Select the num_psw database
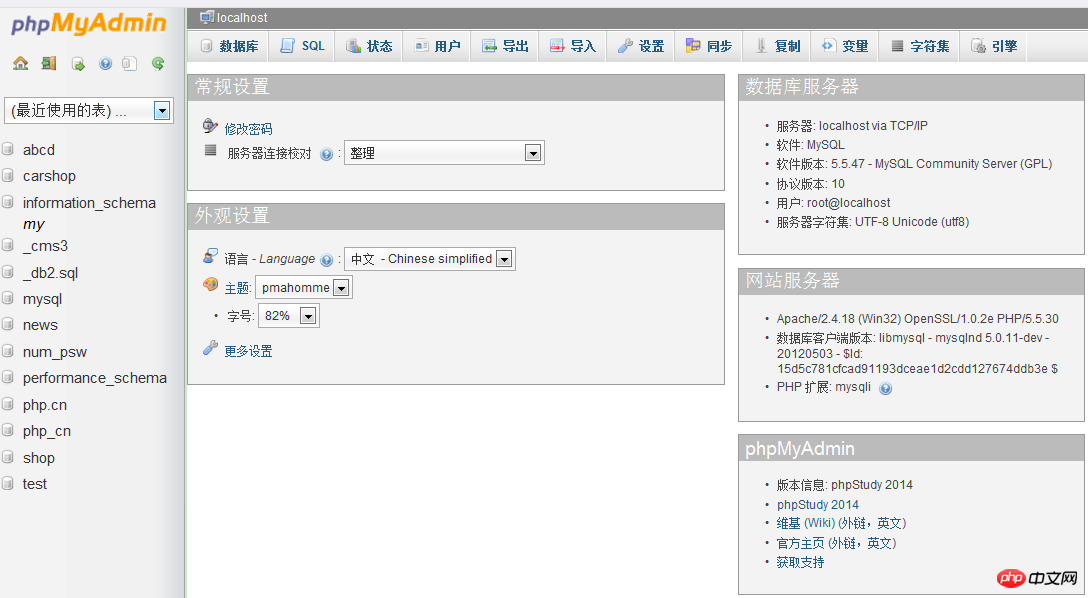 point(55,352)
